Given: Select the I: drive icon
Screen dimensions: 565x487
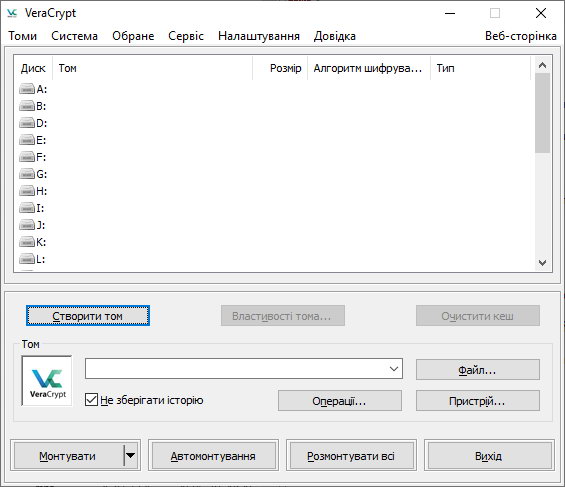Looking at the screenshot, I should 27,208.
